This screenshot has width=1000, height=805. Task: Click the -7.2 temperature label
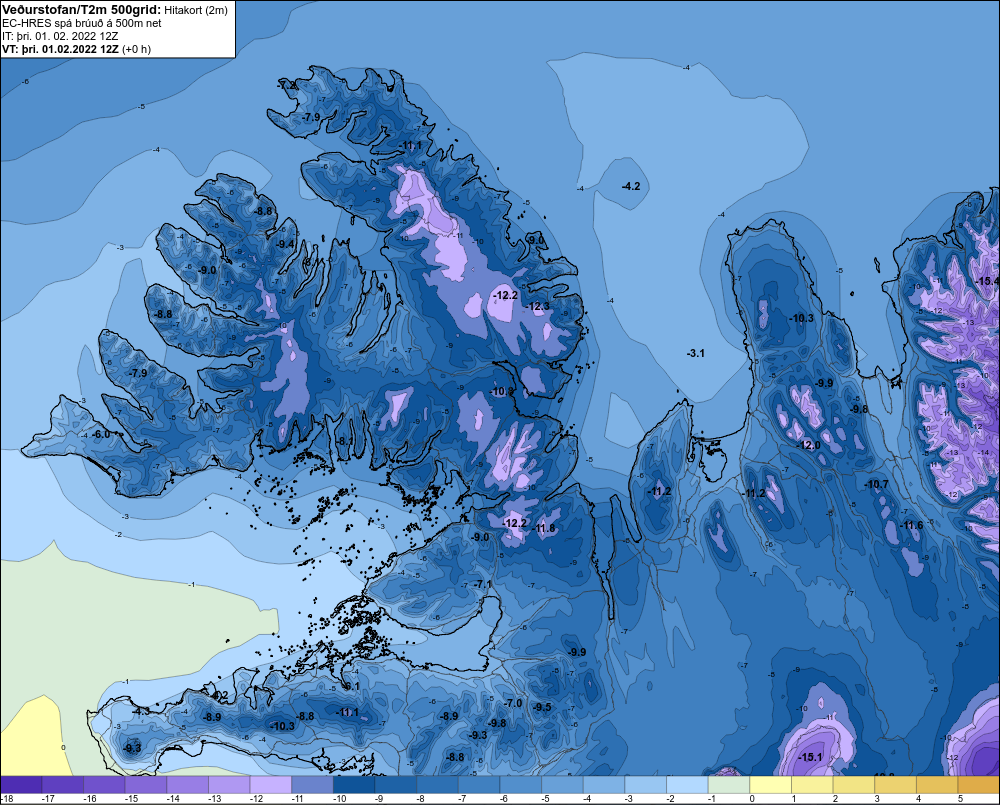tap(286, 85)
